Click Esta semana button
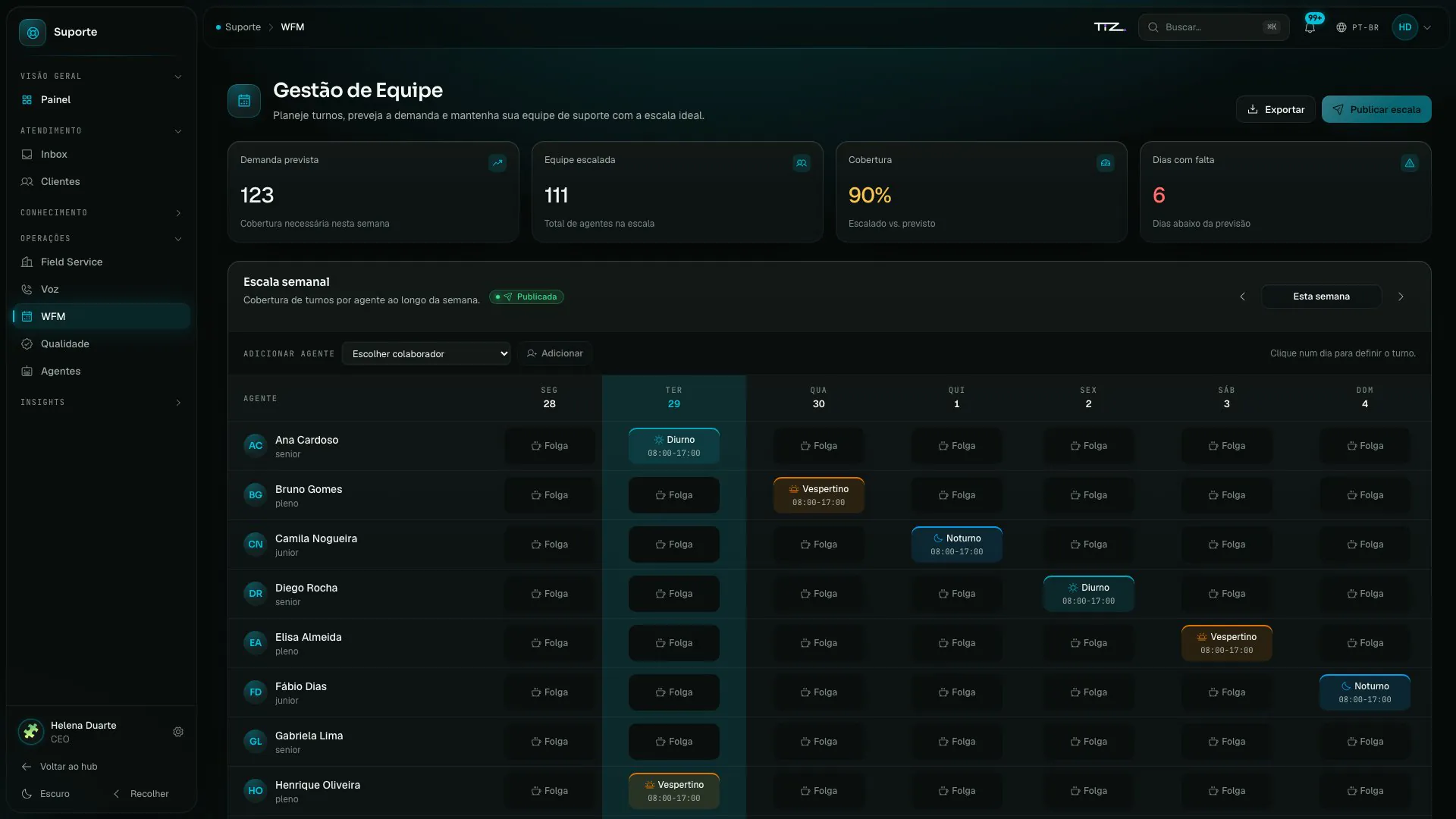Image resolution: width=1456 pixels, height=819 pixels. coord(1321,297)
